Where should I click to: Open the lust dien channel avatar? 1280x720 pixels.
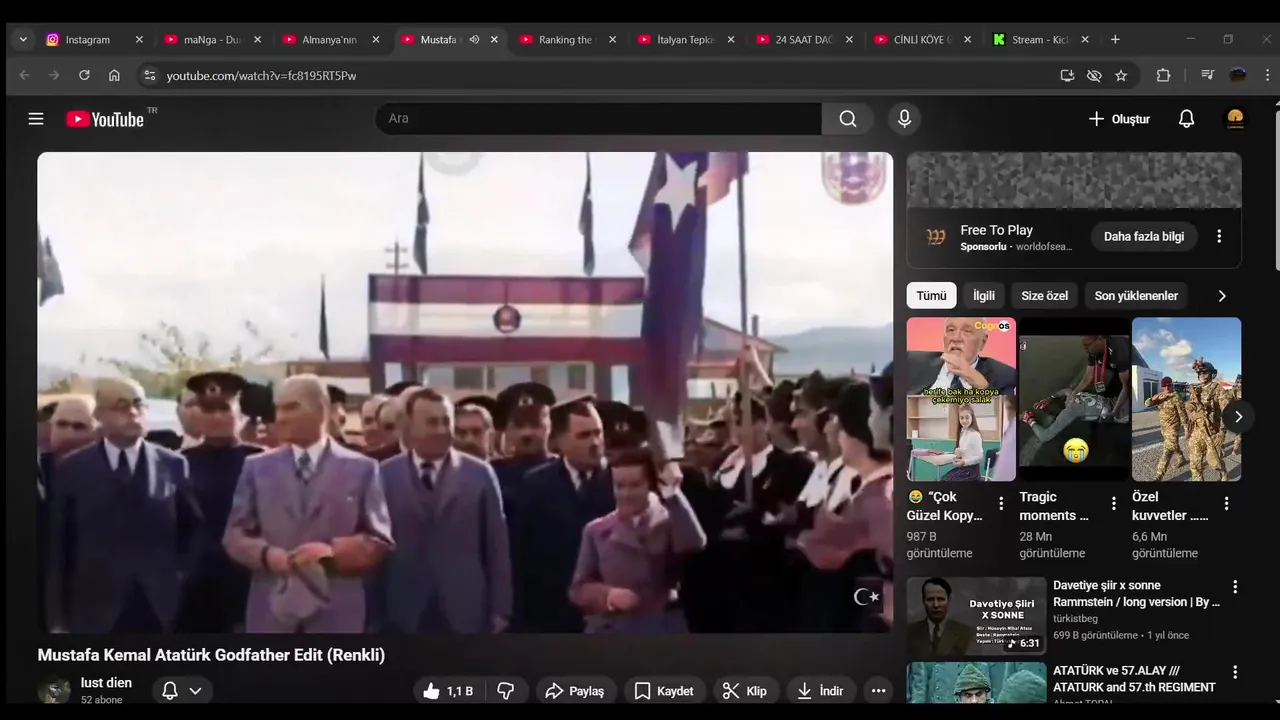(x=54, y=691)
